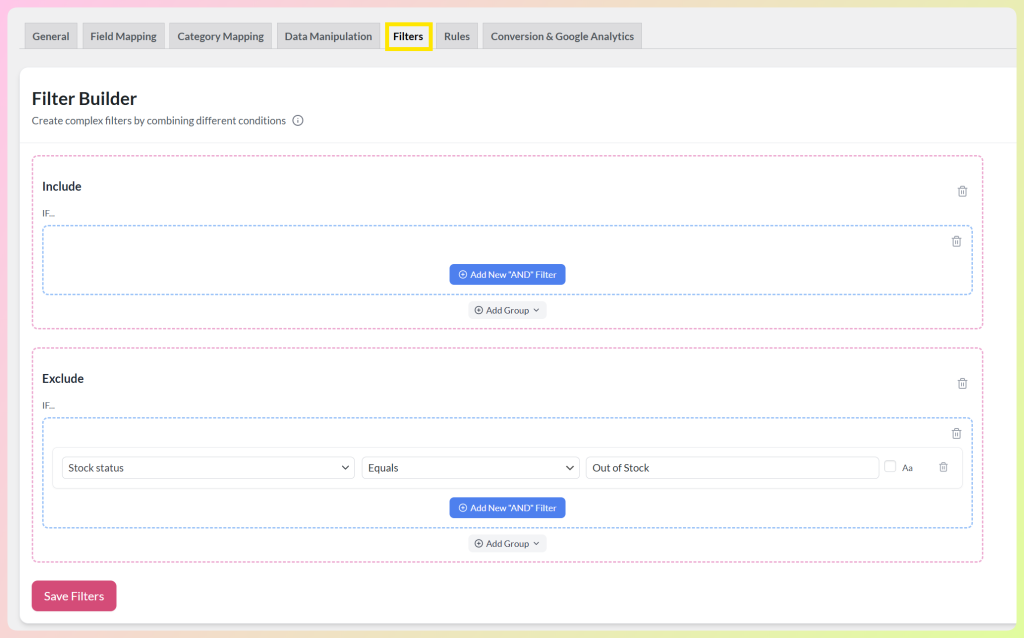Click the Out of Stock value input field
The image size is (1024, 638).
(x=732, y=467)
